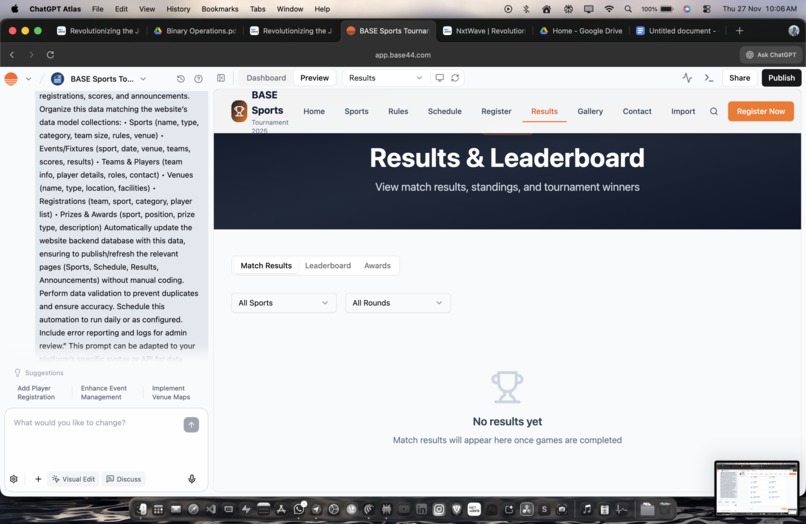Expand the BASE Sports To... app name chevron
Screen dimensions: 806x524
click(x=143, y=79)
